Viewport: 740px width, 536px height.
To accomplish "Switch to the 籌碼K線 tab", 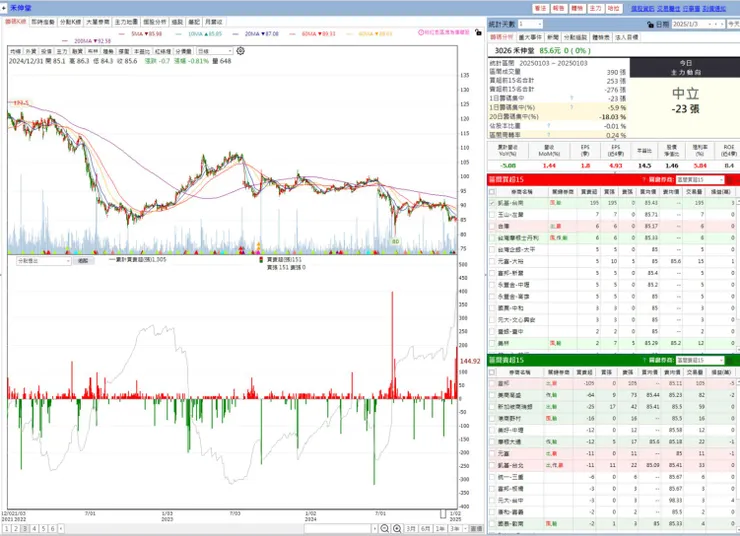I will point(16,22).
